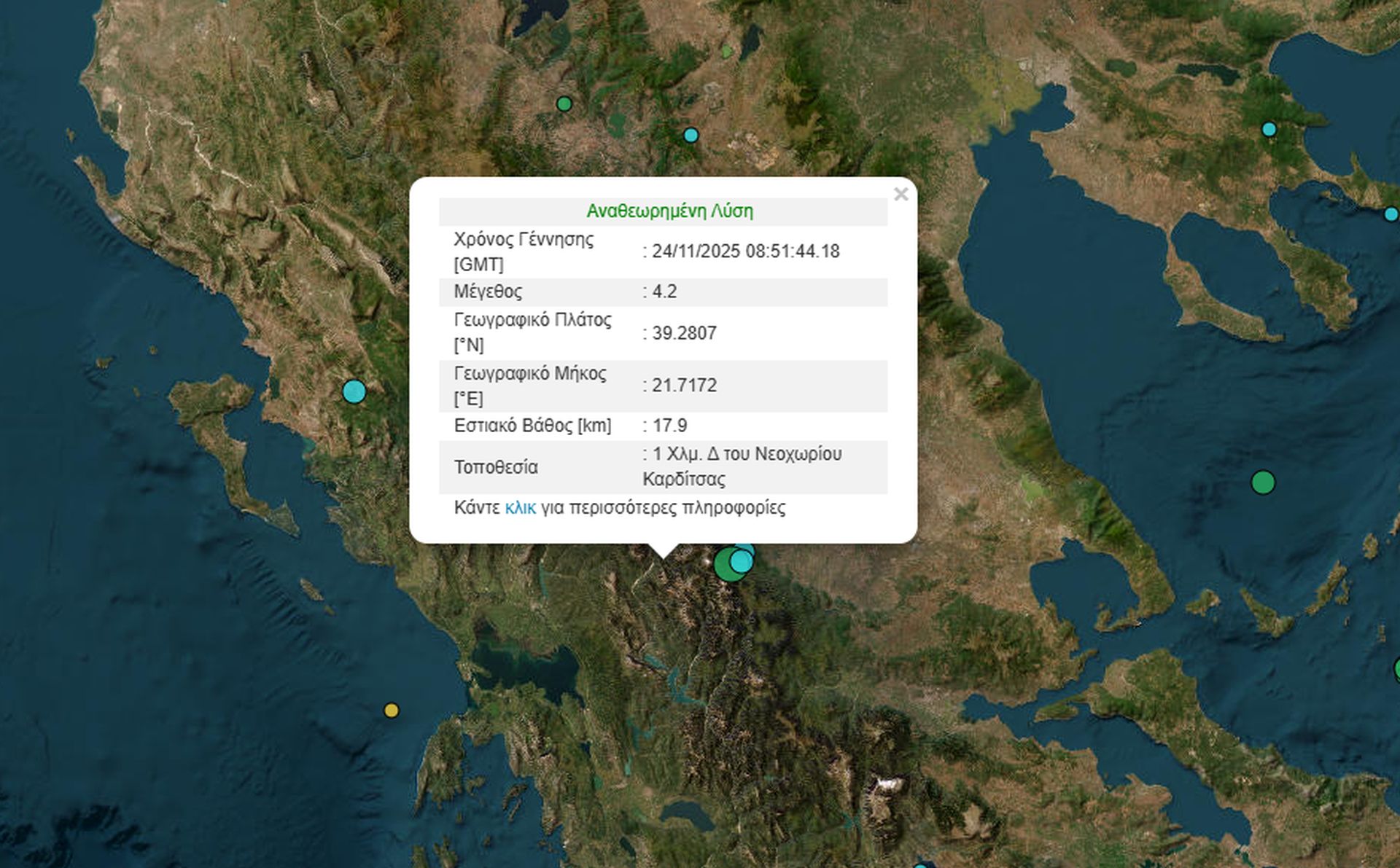
Task: Click the large cyan marker northeast of Corfu
Action: pos(354,391)
